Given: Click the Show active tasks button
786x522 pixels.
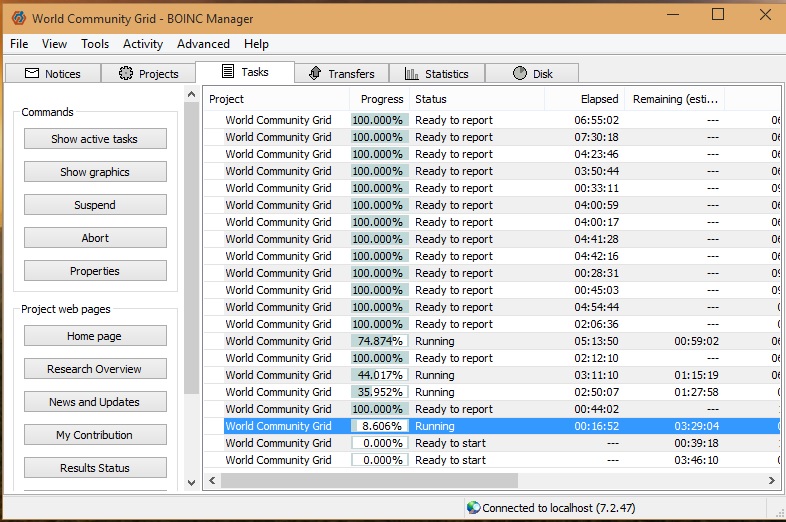Looking at the screenshot, I should coord(95,139).
